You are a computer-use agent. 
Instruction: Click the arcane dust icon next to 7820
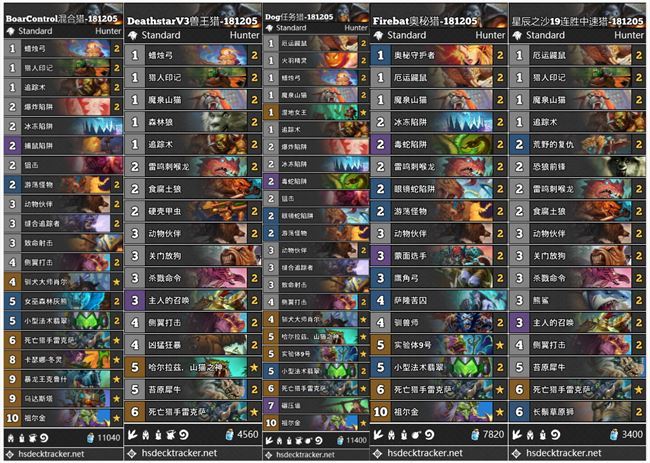(475, 435)
